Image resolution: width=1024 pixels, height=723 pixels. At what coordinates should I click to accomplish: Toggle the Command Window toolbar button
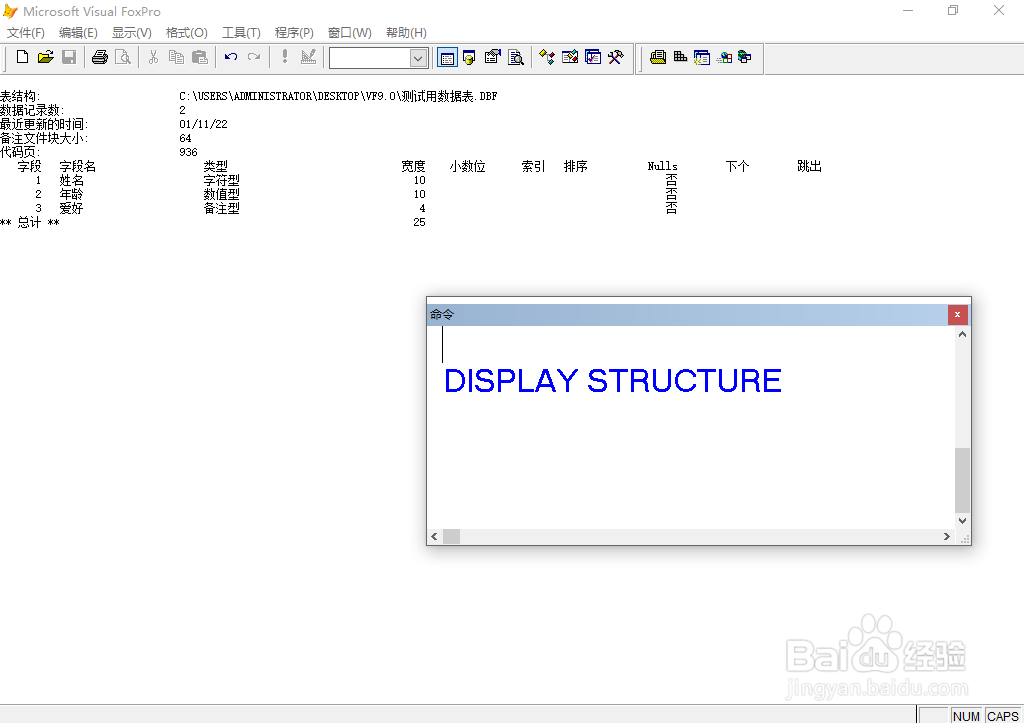click(447, 58)
